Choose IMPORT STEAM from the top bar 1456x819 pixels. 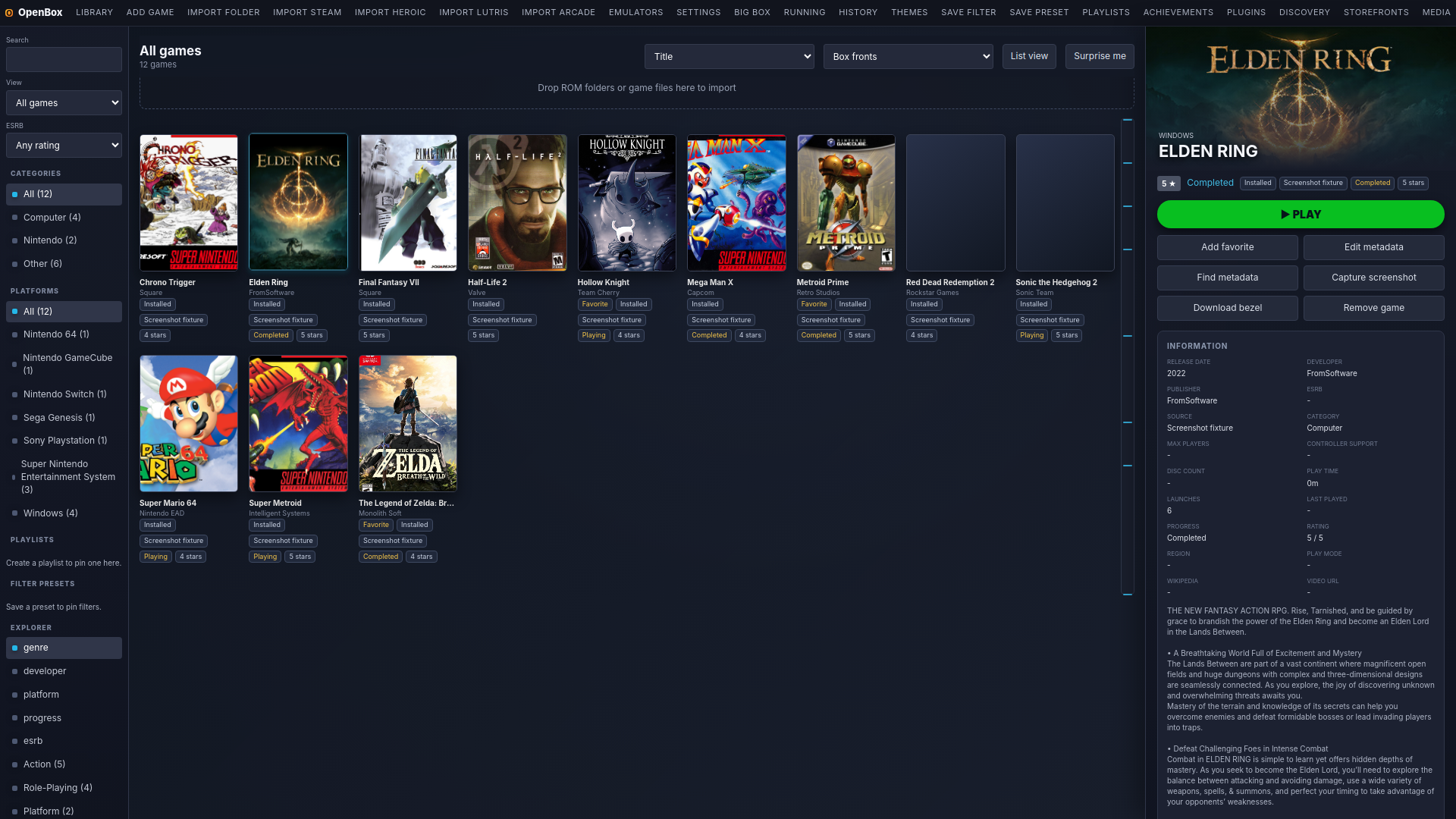[307, 13]
